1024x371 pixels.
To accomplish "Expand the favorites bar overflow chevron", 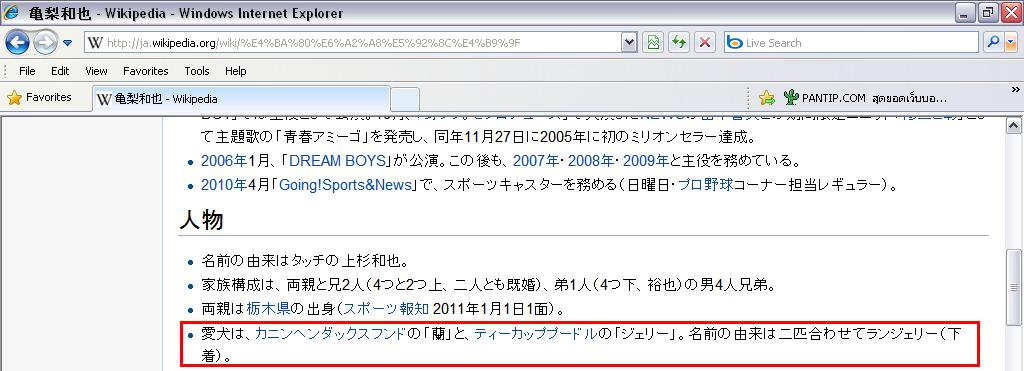I will 1016,89.
